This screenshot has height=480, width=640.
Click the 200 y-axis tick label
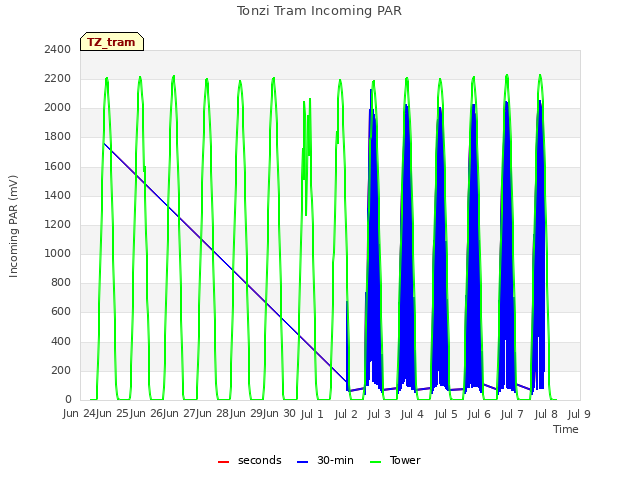pos(61,370)
